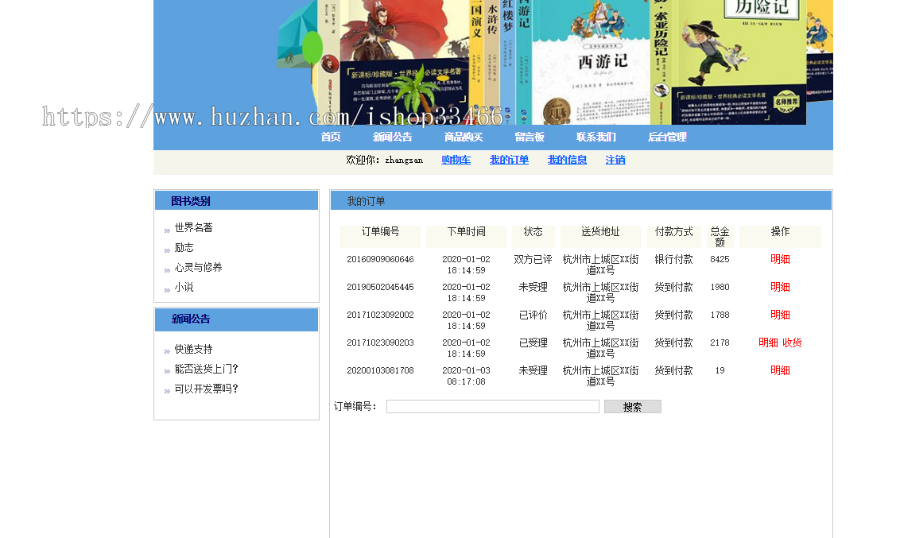Select 小说 book category

point(184,287)
